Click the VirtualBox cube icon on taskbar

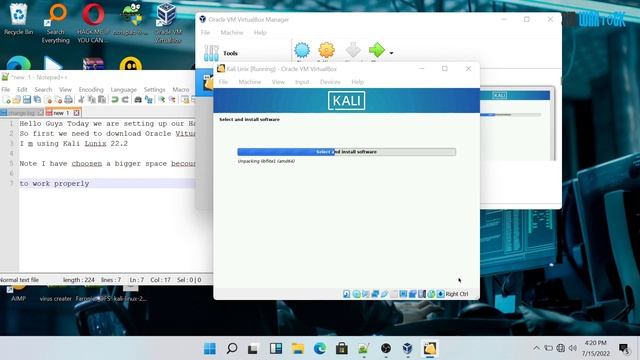pyautogui.click(x=407, y=349)
